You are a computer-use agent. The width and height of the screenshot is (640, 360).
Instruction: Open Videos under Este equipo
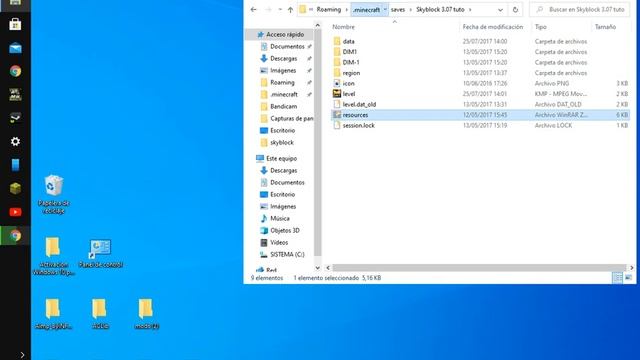click(279, 242)
